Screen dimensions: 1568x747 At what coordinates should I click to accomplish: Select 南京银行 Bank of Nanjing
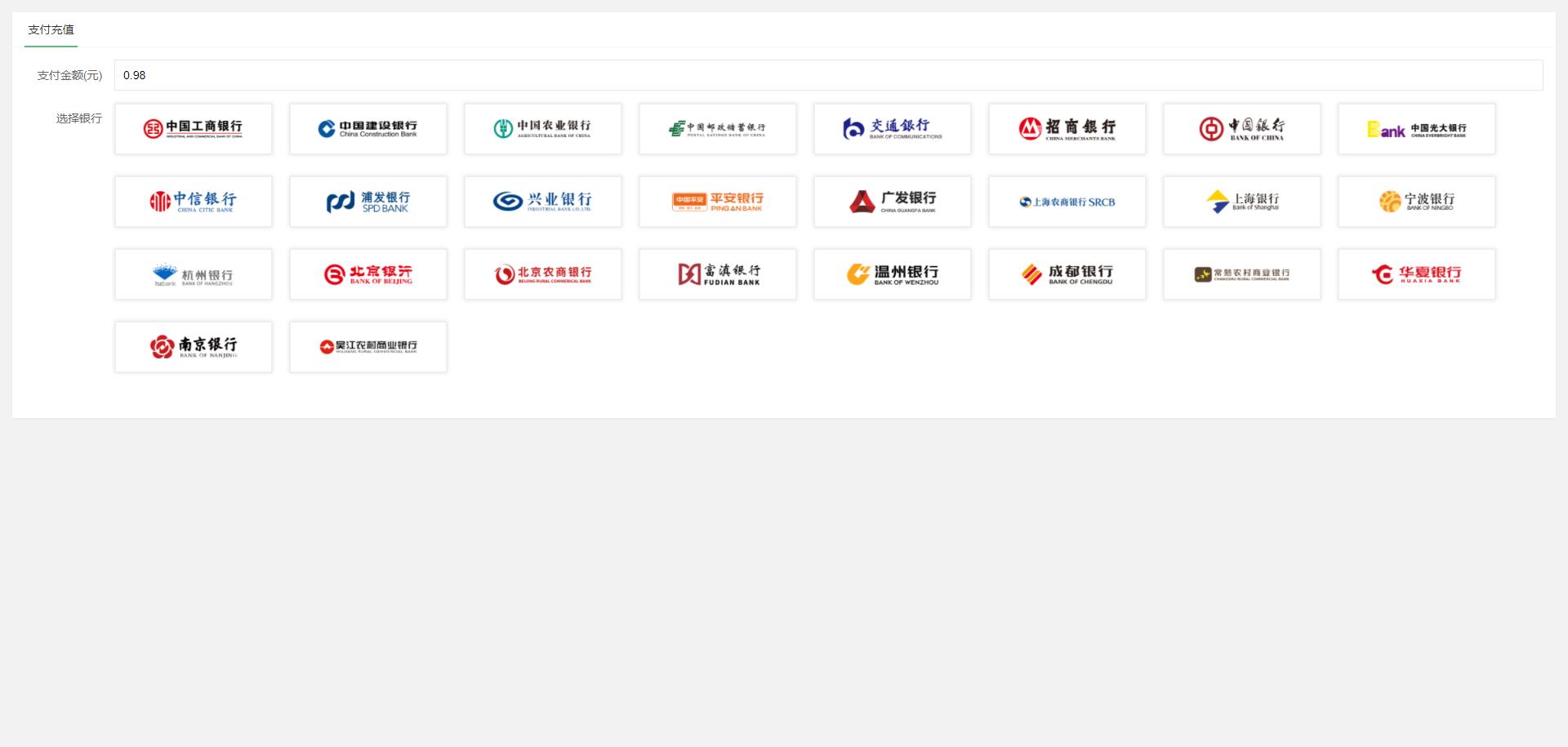194,347
